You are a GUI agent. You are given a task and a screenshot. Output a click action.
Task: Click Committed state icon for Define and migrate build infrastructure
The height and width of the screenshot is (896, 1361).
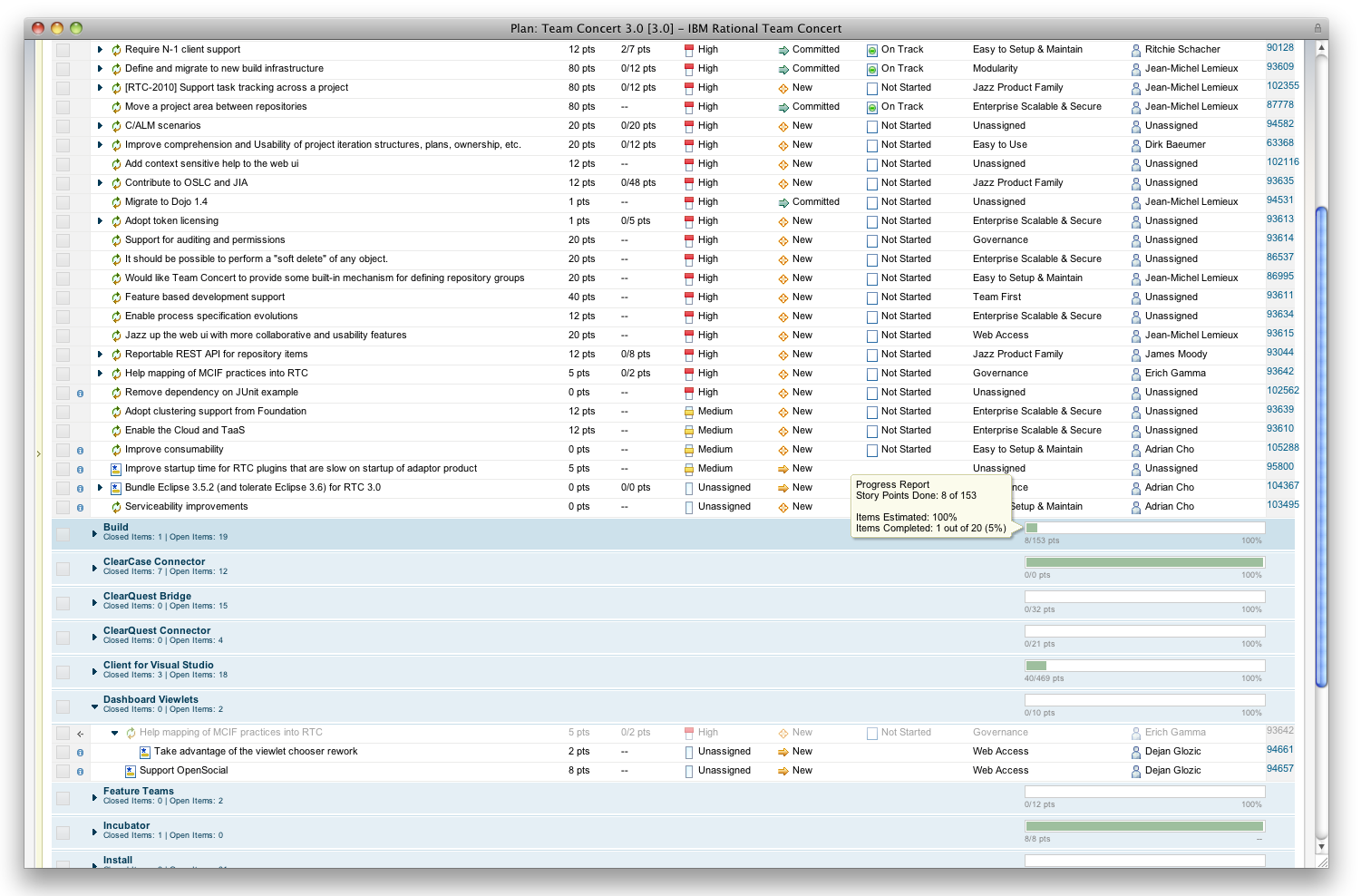click(783, 69)
